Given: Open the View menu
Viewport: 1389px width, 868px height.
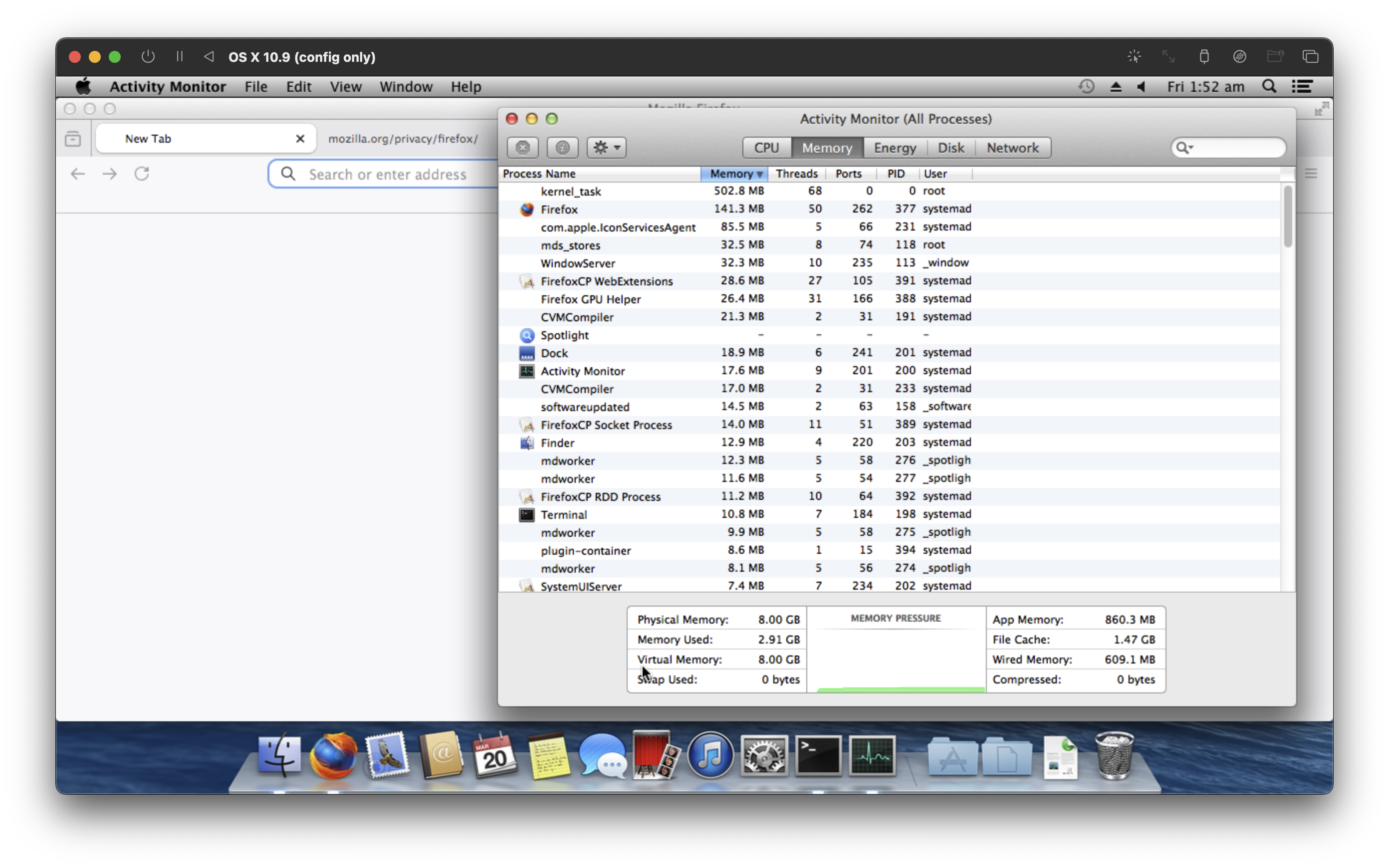Looking at the screenshot, I should [345, 87].
